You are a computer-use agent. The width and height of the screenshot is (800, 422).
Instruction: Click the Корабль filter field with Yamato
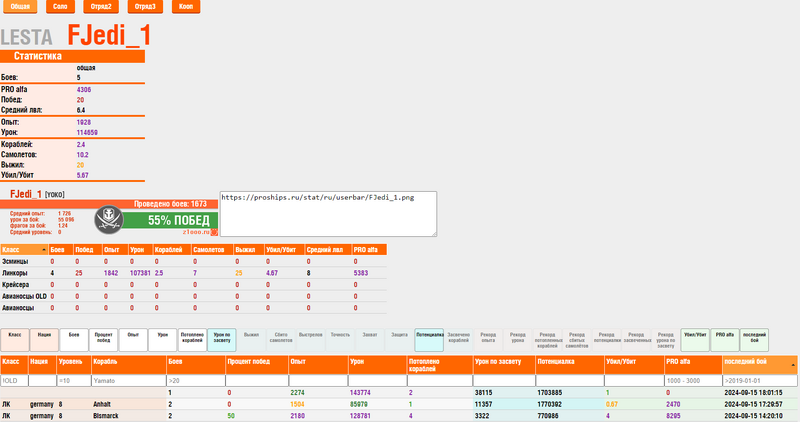point(127,381)
